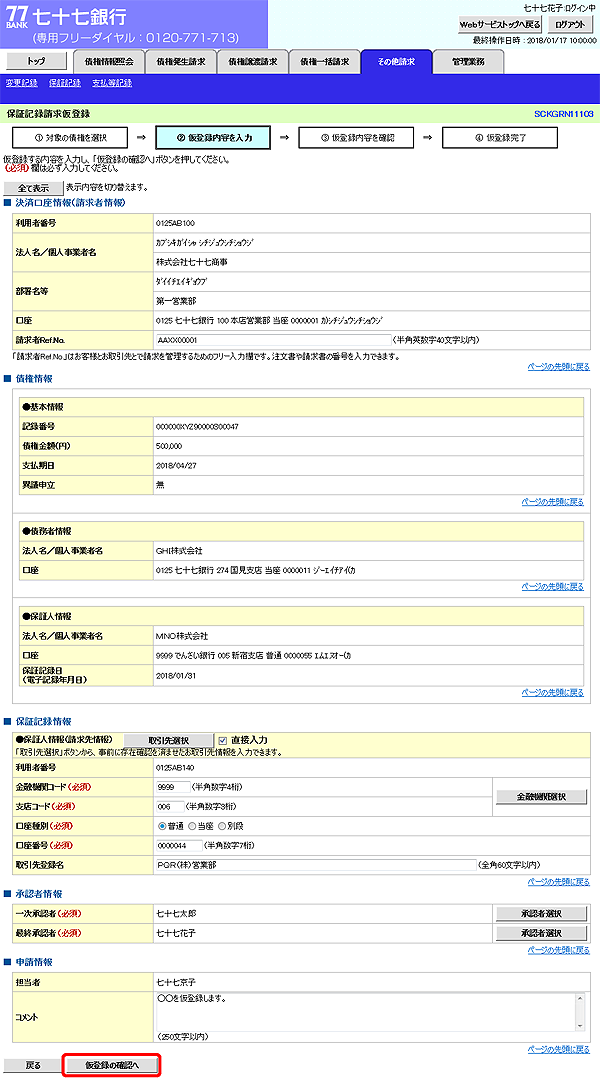Image resolution: width=600 pixels, height=1081 pixels.
Task: Click 保証記録日 value 2018/01/31
Action: 177,676
